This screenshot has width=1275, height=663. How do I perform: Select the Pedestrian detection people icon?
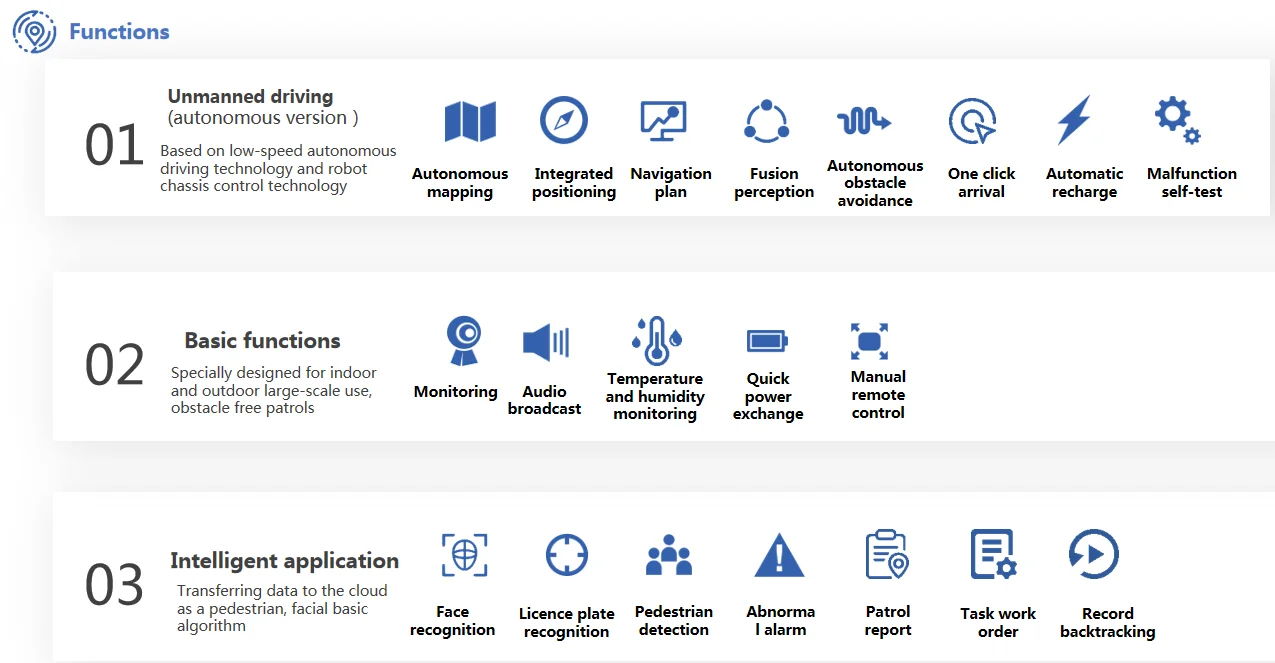(x=669, y=555)
